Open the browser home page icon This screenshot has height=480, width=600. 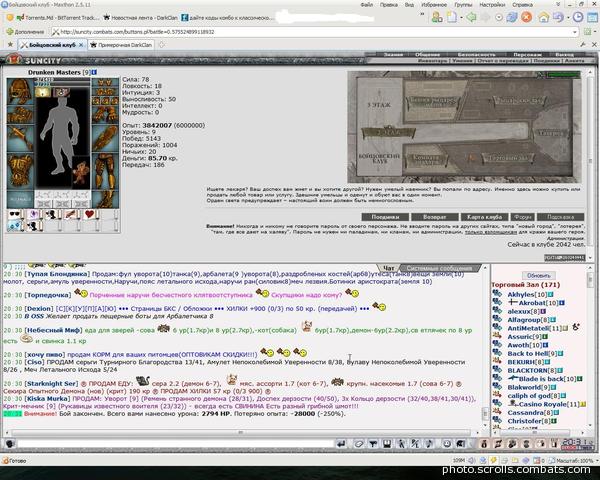pyautogui.click(x=543, y=17)
